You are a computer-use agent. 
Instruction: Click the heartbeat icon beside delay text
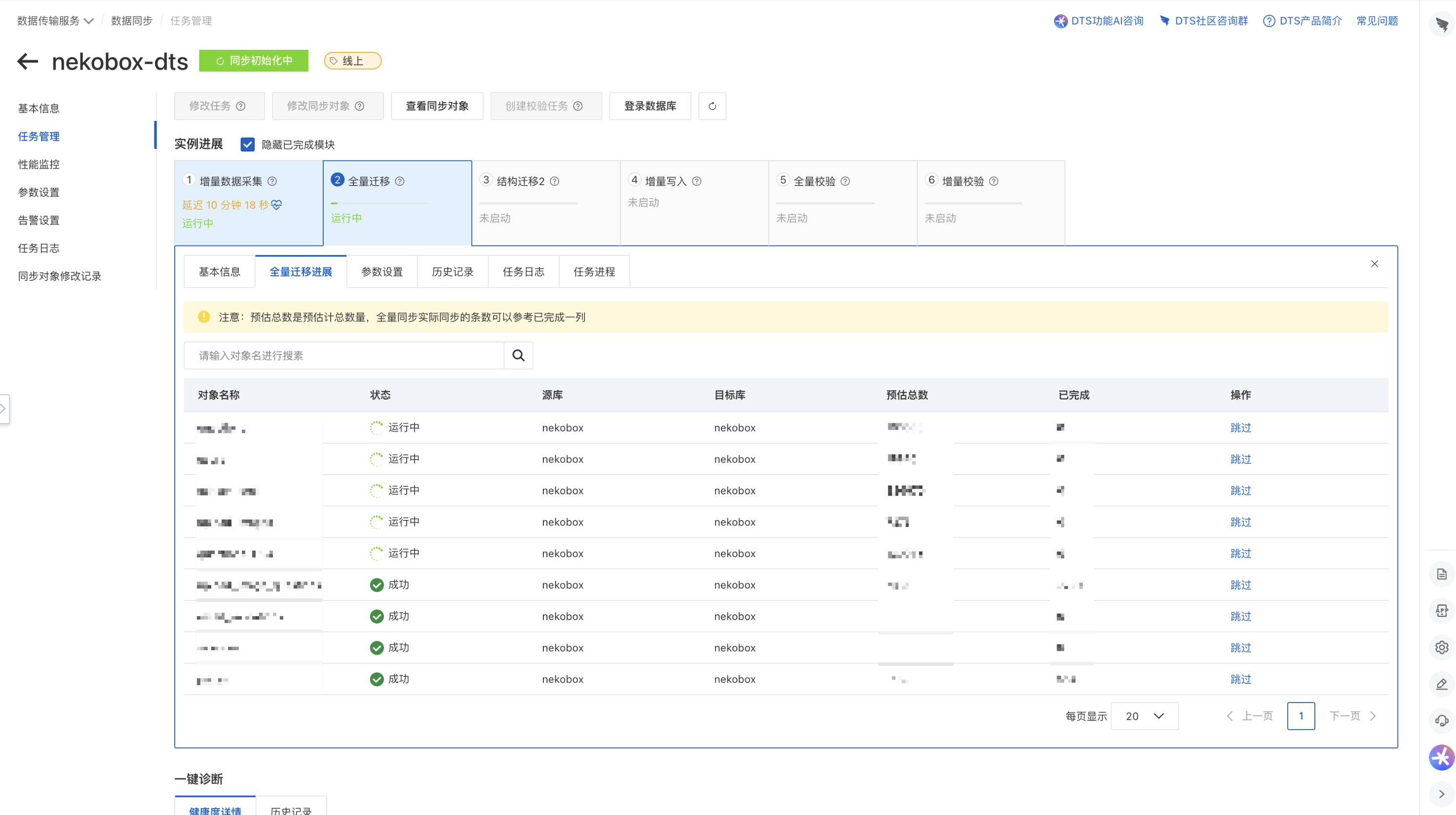pyautogui.click(x=276, y=204)
